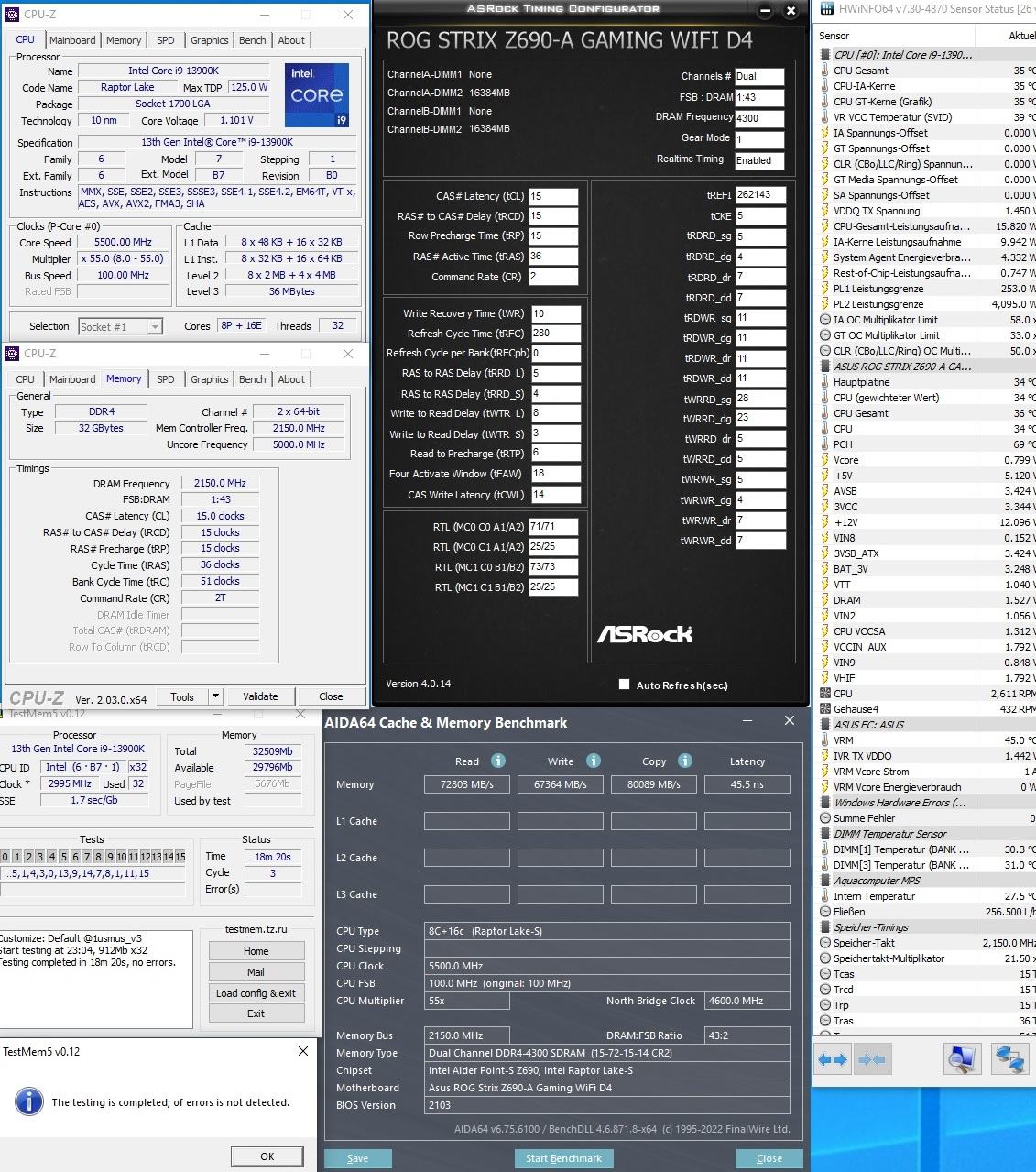This screenshot has width=1036, height=1172.
Task: Click the CPU-Z title bar icon in top window
Action: click(12, 15)
